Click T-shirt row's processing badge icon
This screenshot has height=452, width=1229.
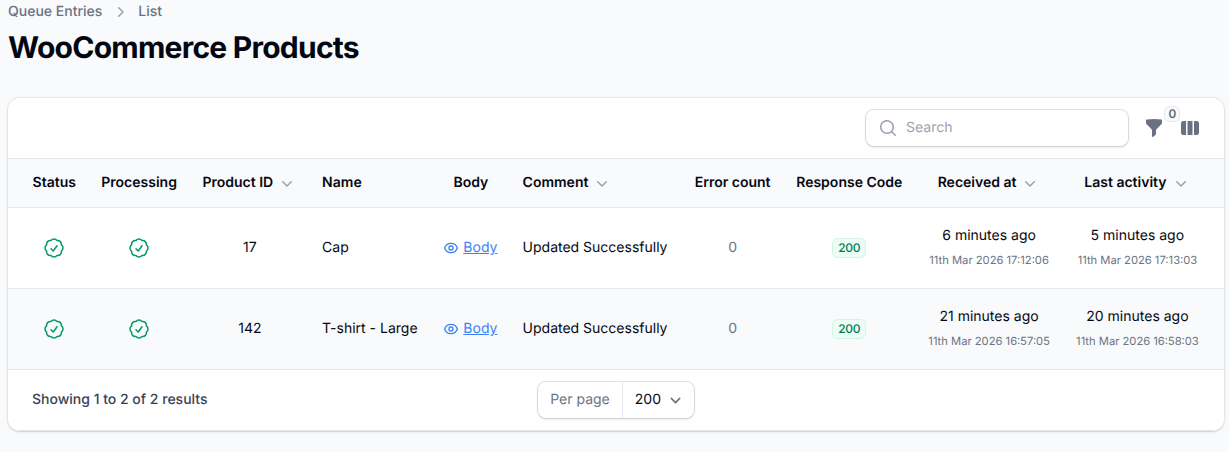(139, 329)
